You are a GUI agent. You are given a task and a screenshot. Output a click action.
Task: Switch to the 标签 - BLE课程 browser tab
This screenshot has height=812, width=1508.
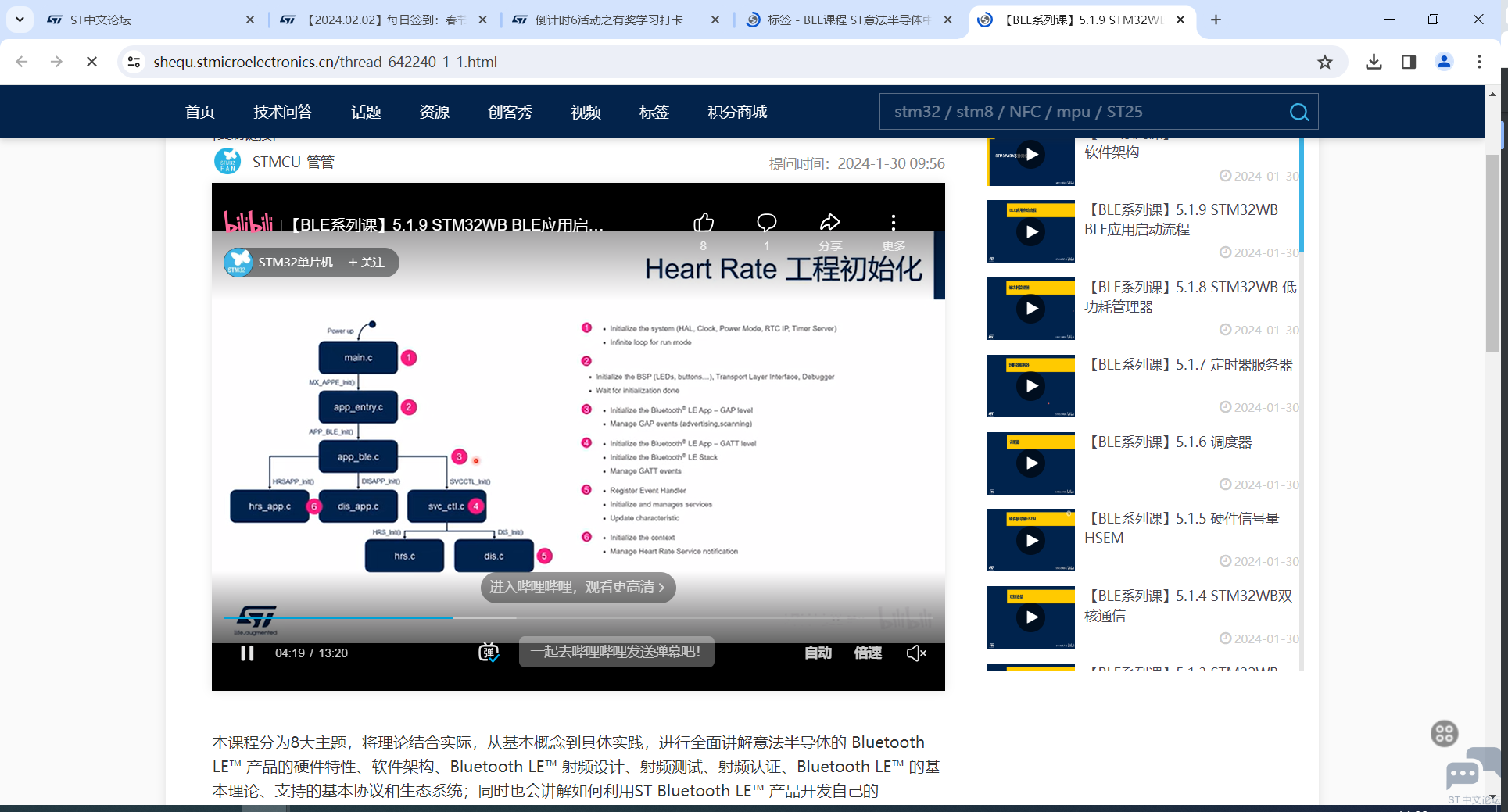click(x=848, y=20)
